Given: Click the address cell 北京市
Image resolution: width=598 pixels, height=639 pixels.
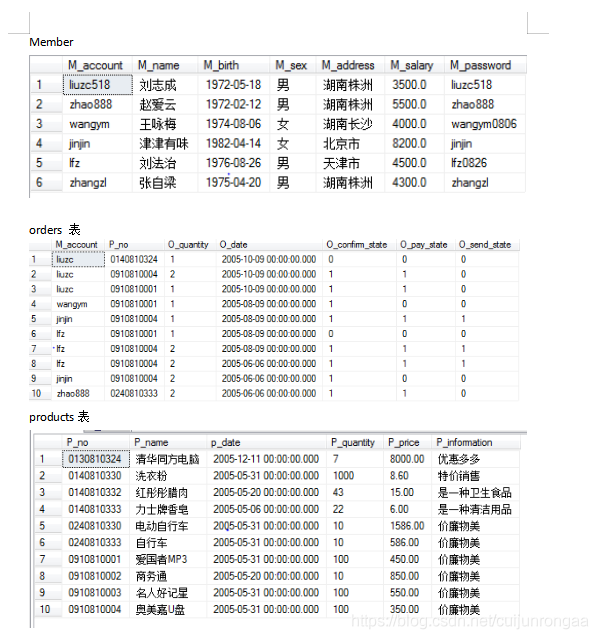Looking at the screenshot, I should pyautogui.click(x=342, y=143).
